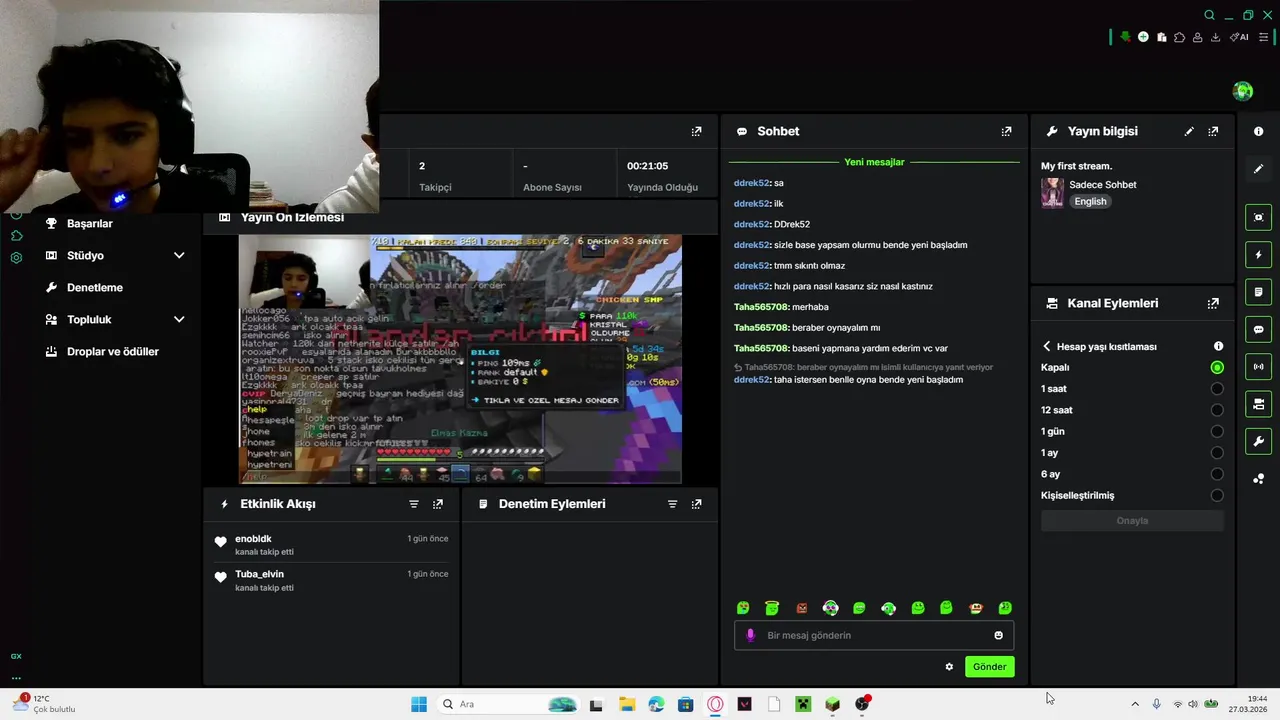Select the 1 ay radio option
The width and height of the screenshot is (1280, 720).
pos(1217,453)
